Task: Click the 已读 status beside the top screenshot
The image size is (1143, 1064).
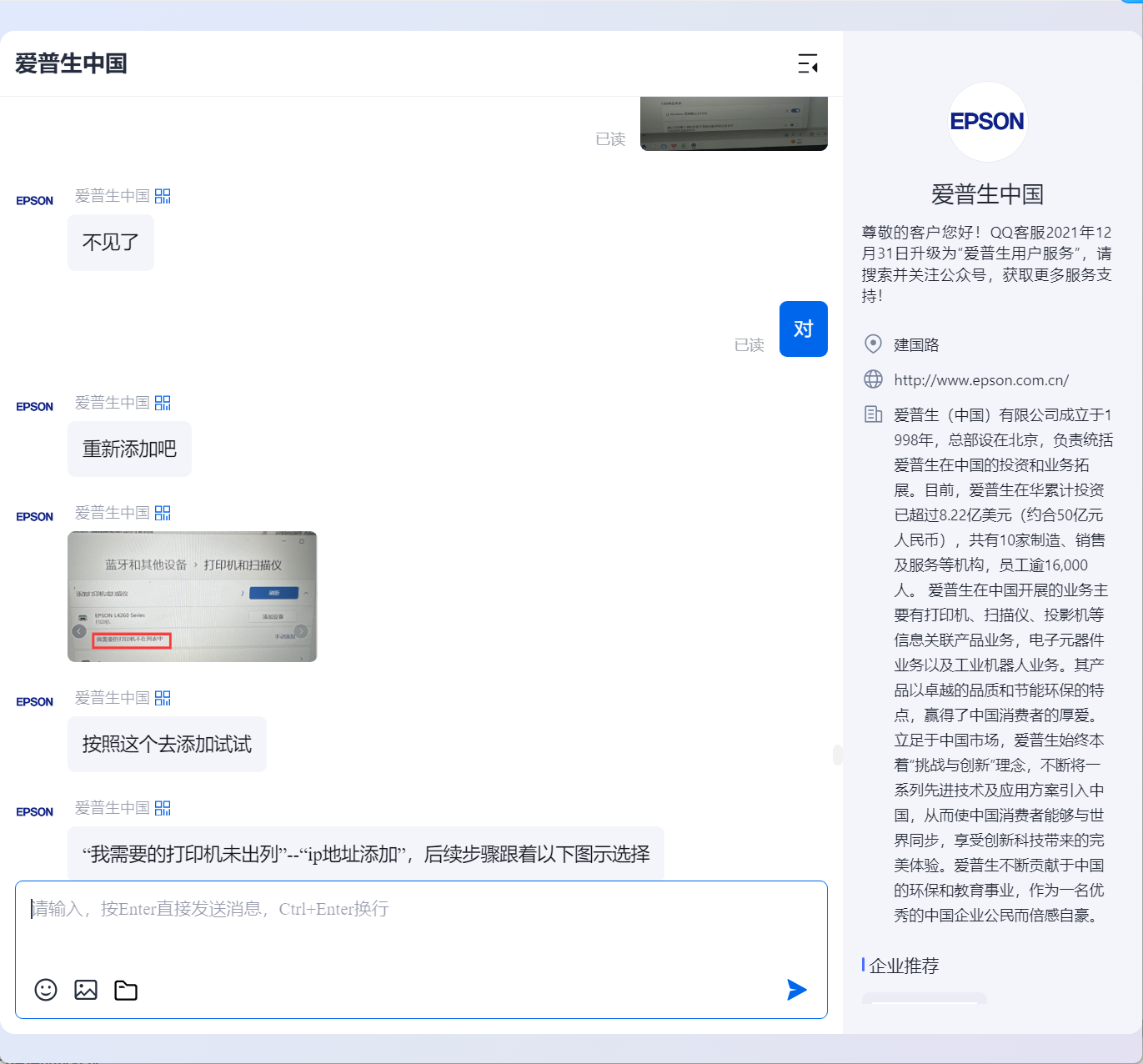Action: coord(610,138)
